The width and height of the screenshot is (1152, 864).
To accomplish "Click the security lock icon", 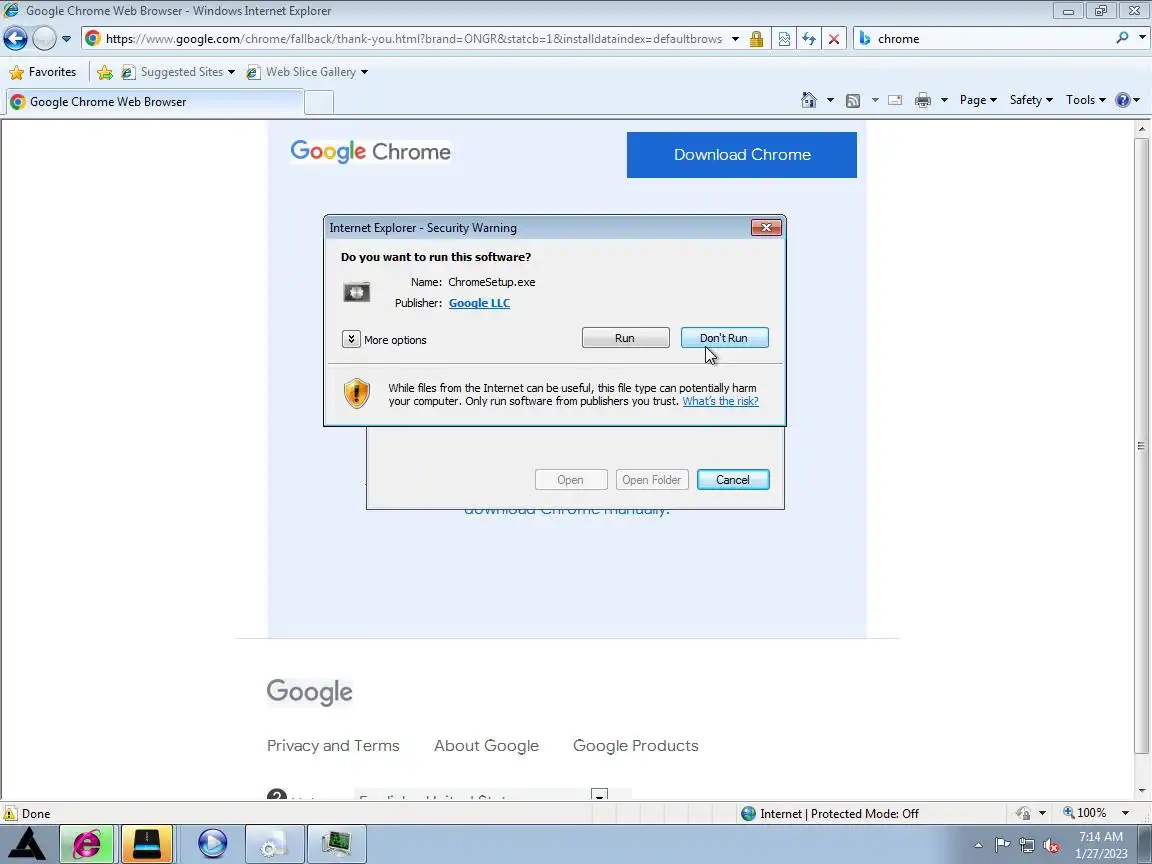I will click(x=756, y=38).
